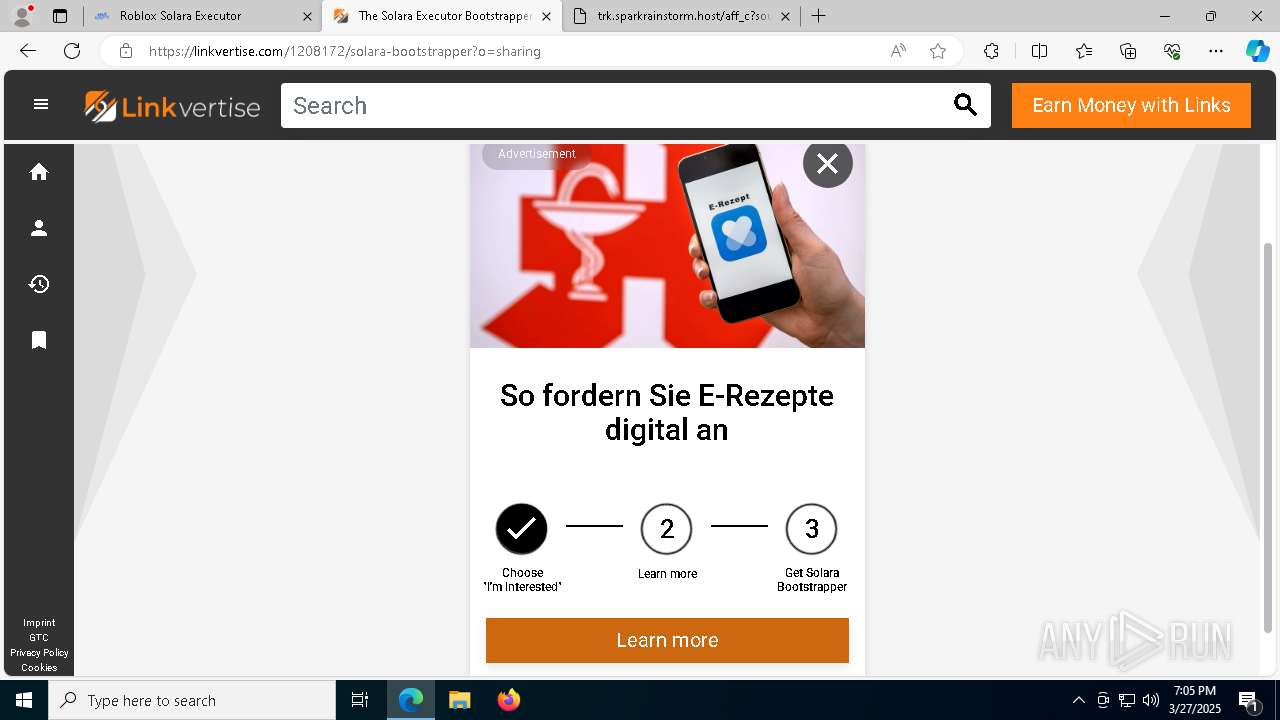Open Firefox from the taskbar
Screen dimensions: 1280x720
click(x=509, y=700)
